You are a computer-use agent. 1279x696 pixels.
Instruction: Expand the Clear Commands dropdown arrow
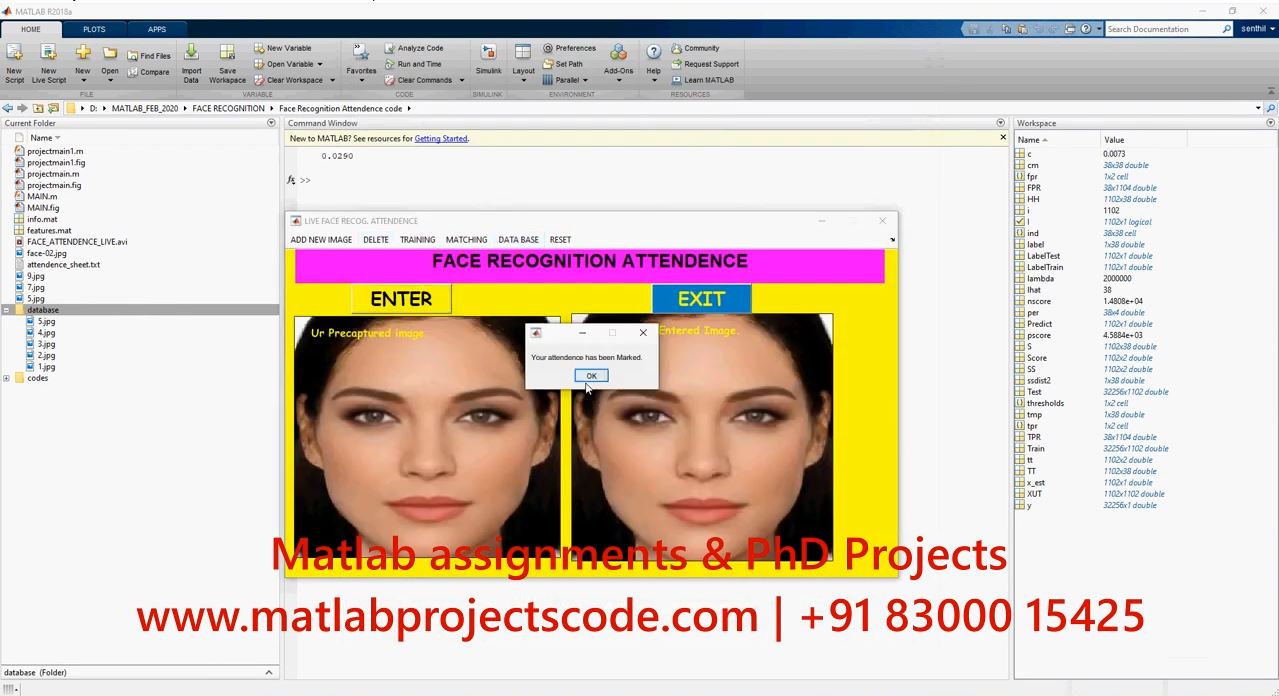pos(461,80)
